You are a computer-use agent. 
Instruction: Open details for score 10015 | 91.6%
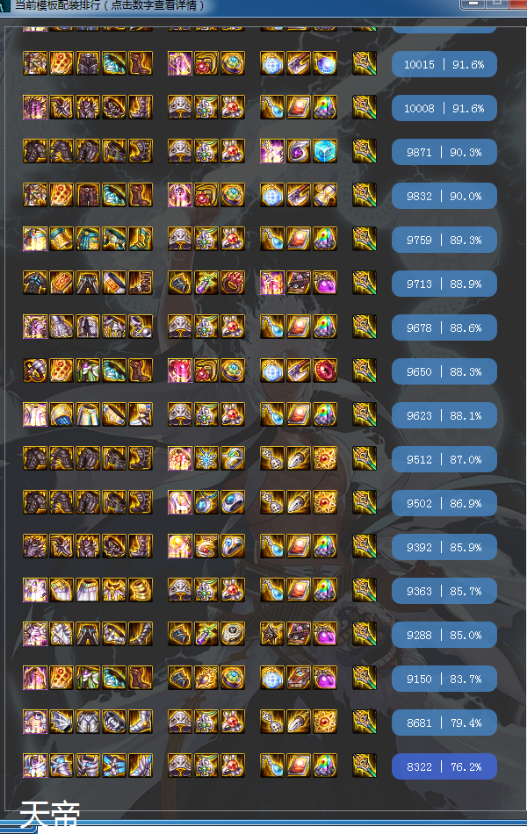444,64
